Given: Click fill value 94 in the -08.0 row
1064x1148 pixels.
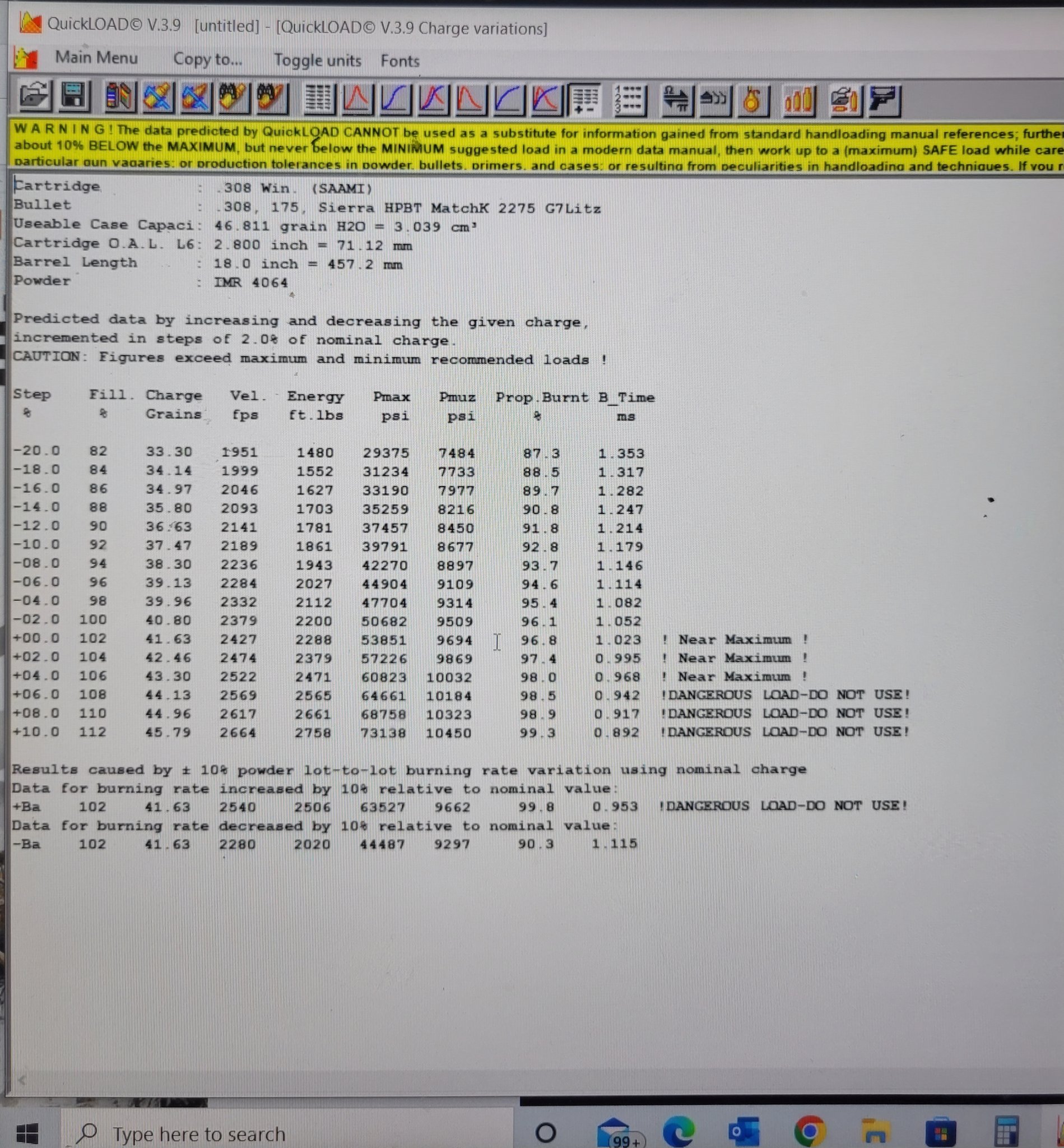Looking at the screenshot, I should click(98, 563).
